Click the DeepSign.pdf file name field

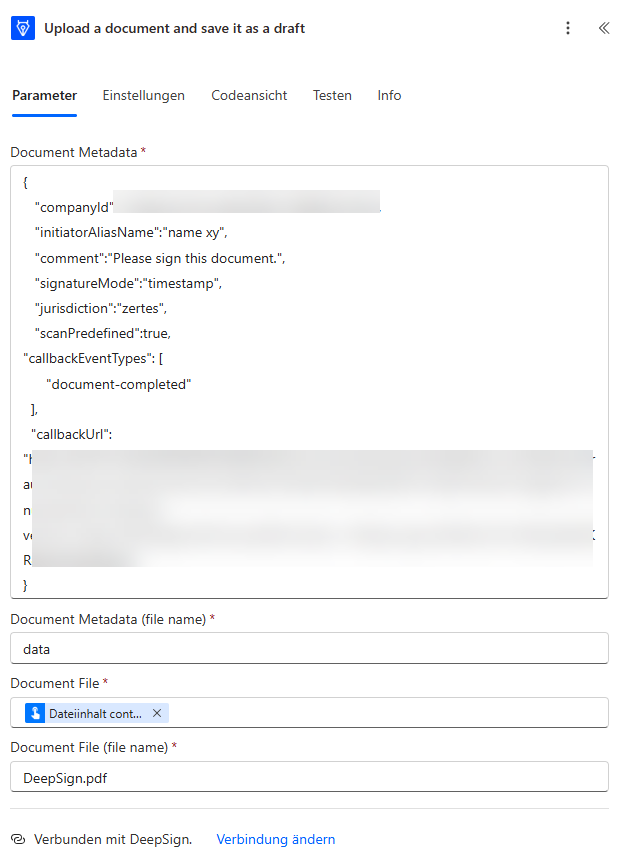[309, 777]
